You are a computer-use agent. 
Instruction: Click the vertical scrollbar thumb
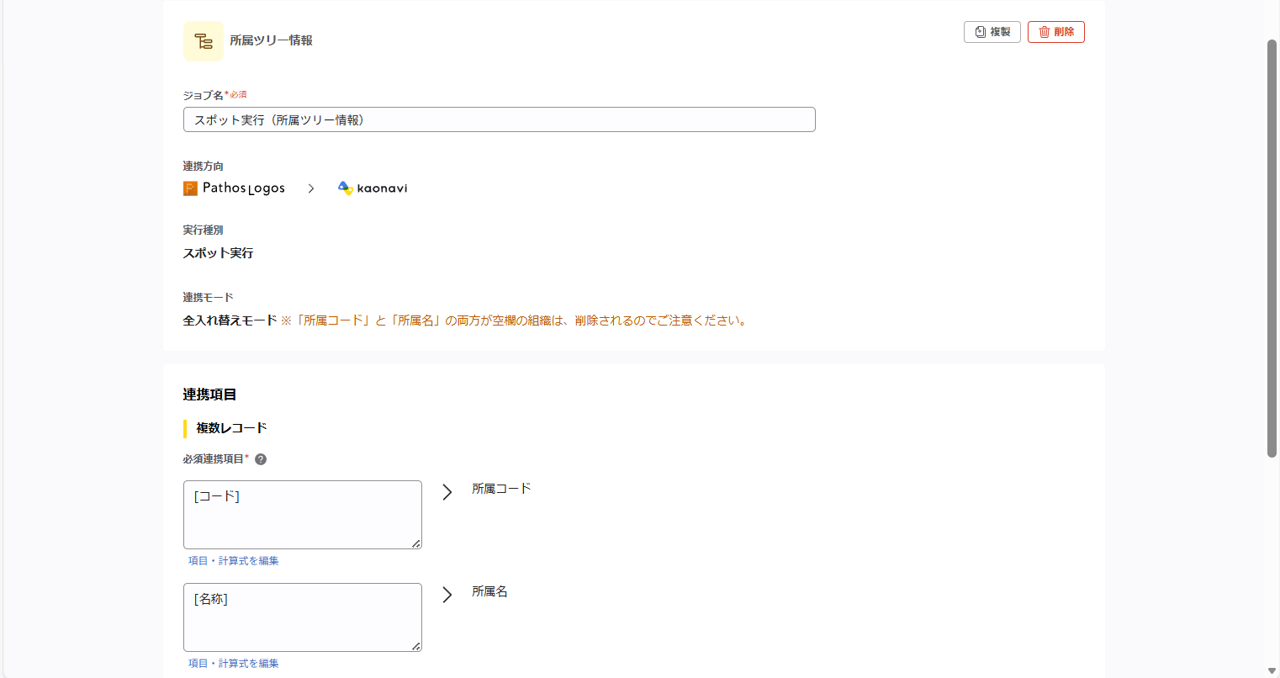[1272, 250]
